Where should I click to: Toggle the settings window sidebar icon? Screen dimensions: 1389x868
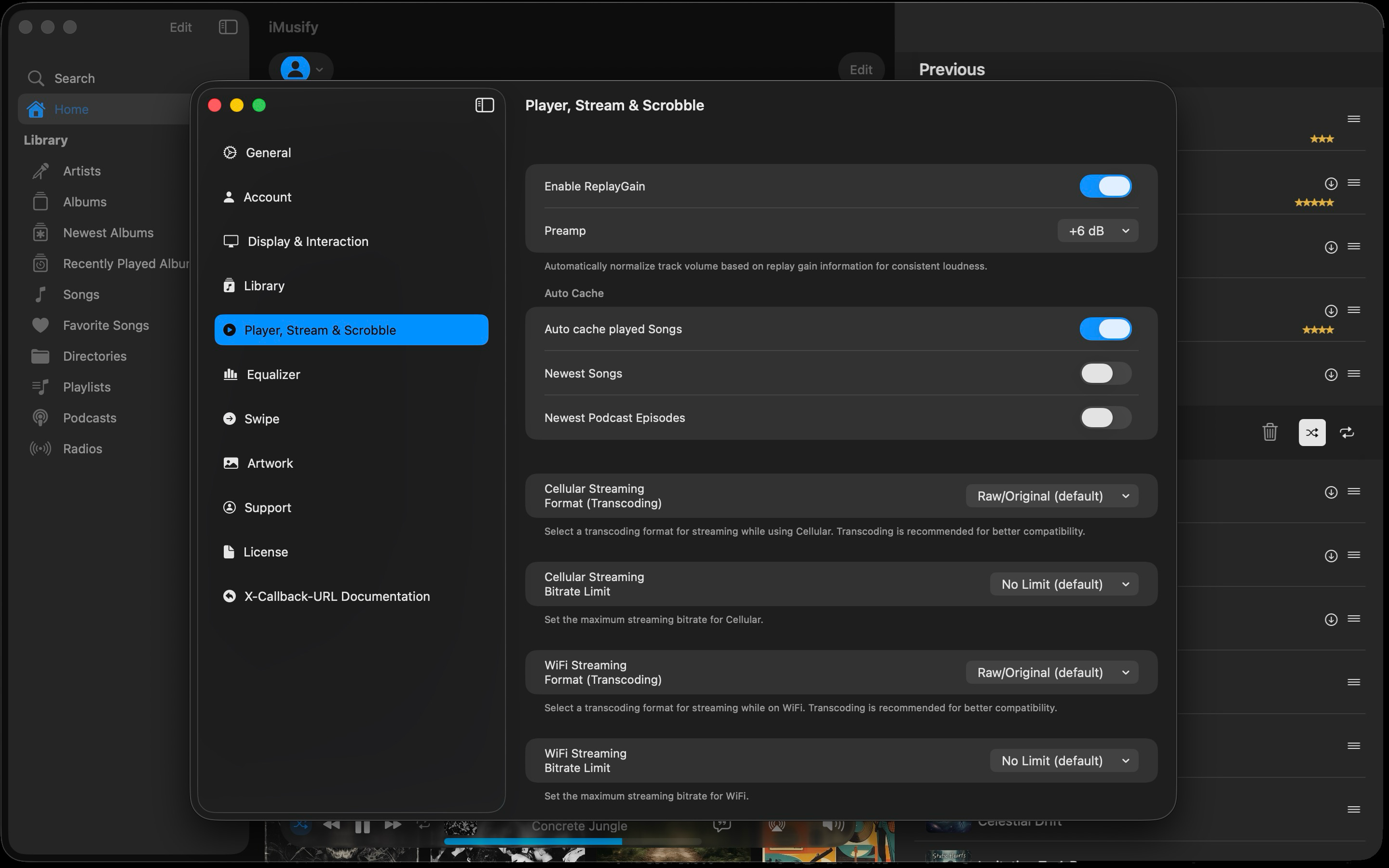pyautogui.click(x=484, y=105)
